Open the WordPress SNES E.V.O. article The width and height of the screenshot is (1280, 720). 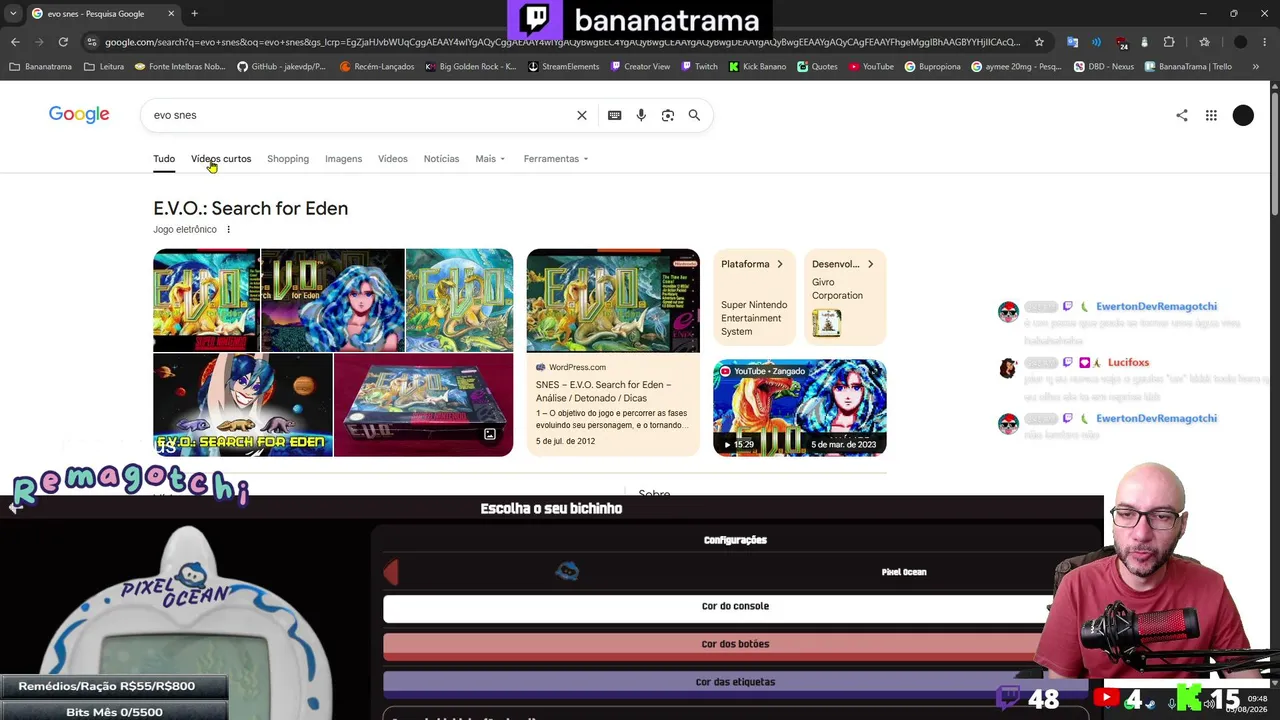tap(613, 352)
